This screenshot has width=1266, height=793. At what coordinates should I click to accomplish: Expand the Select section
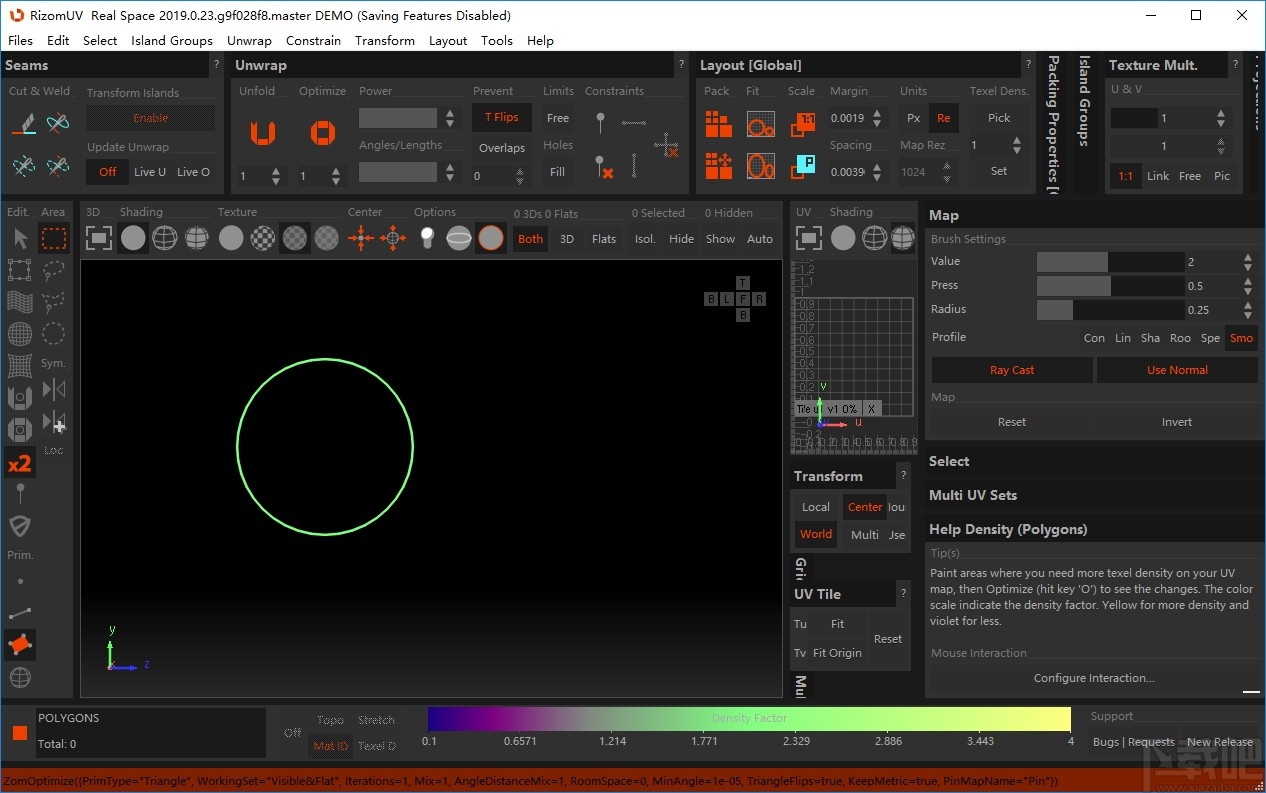click(x=949, y=461)
